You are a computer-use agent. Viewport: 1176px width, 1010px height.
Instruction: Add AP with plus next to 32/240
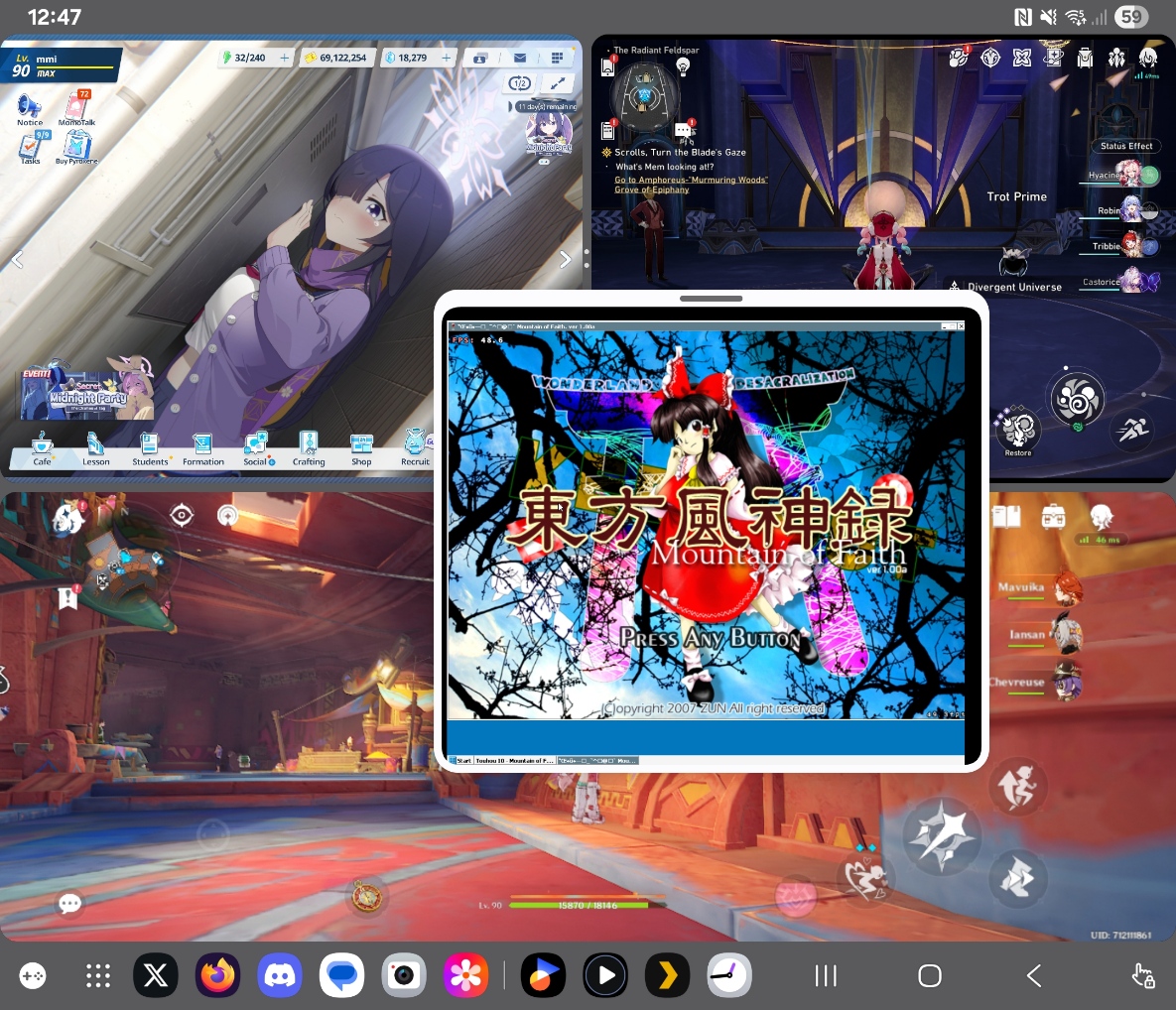(x=284, y=58)
